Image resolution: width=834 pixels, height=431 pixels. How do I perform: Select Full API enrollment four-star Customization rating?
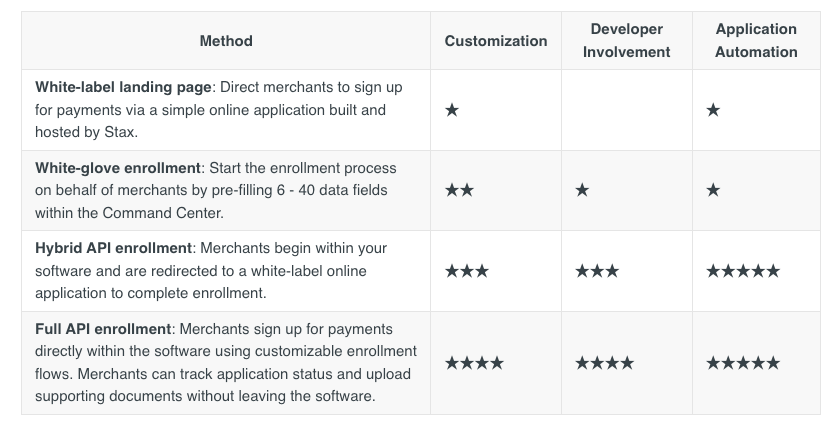(x=474, y=363)
